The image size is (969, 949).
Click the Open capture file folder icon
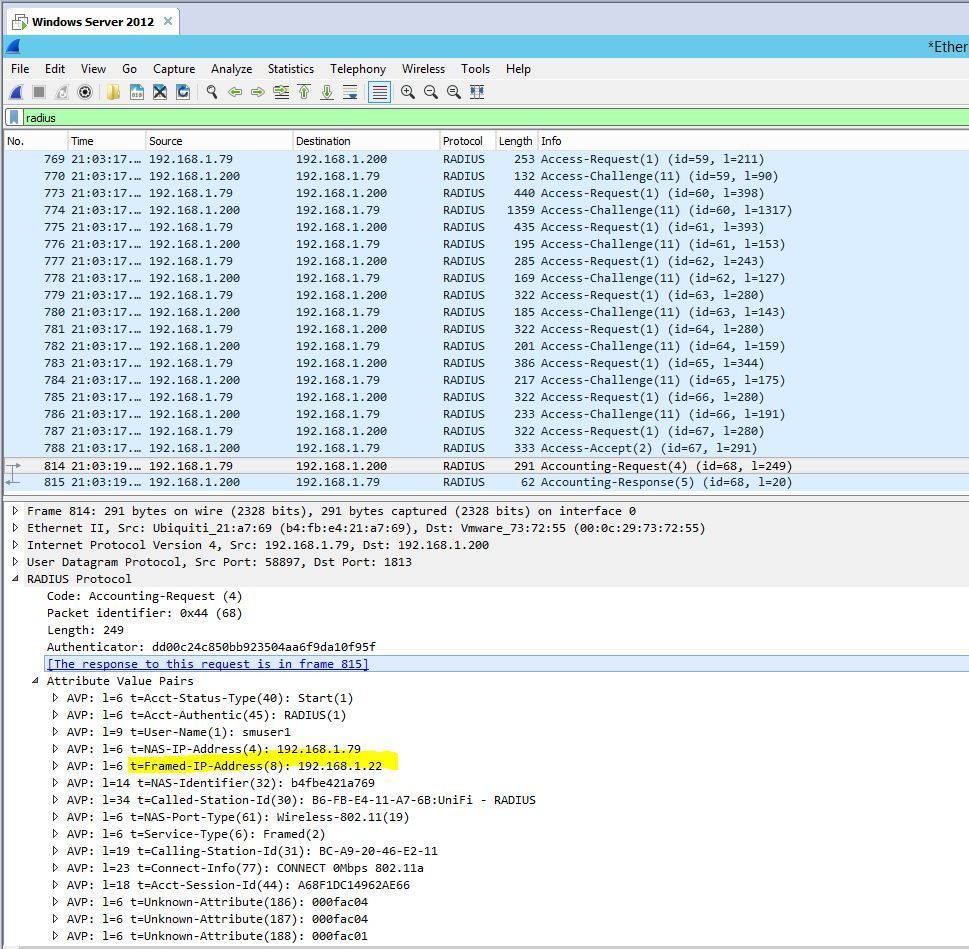pyautogui.click(x=113, y=92)
